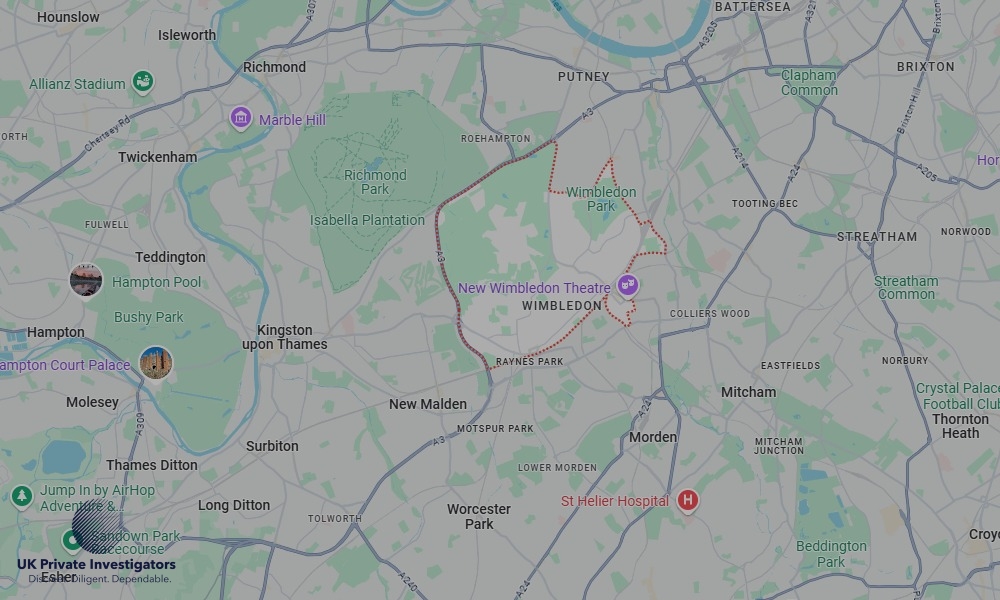This screenshot has width=1000, height=600.
Task: Select the Isabella Plantation label
Action: 367,220
